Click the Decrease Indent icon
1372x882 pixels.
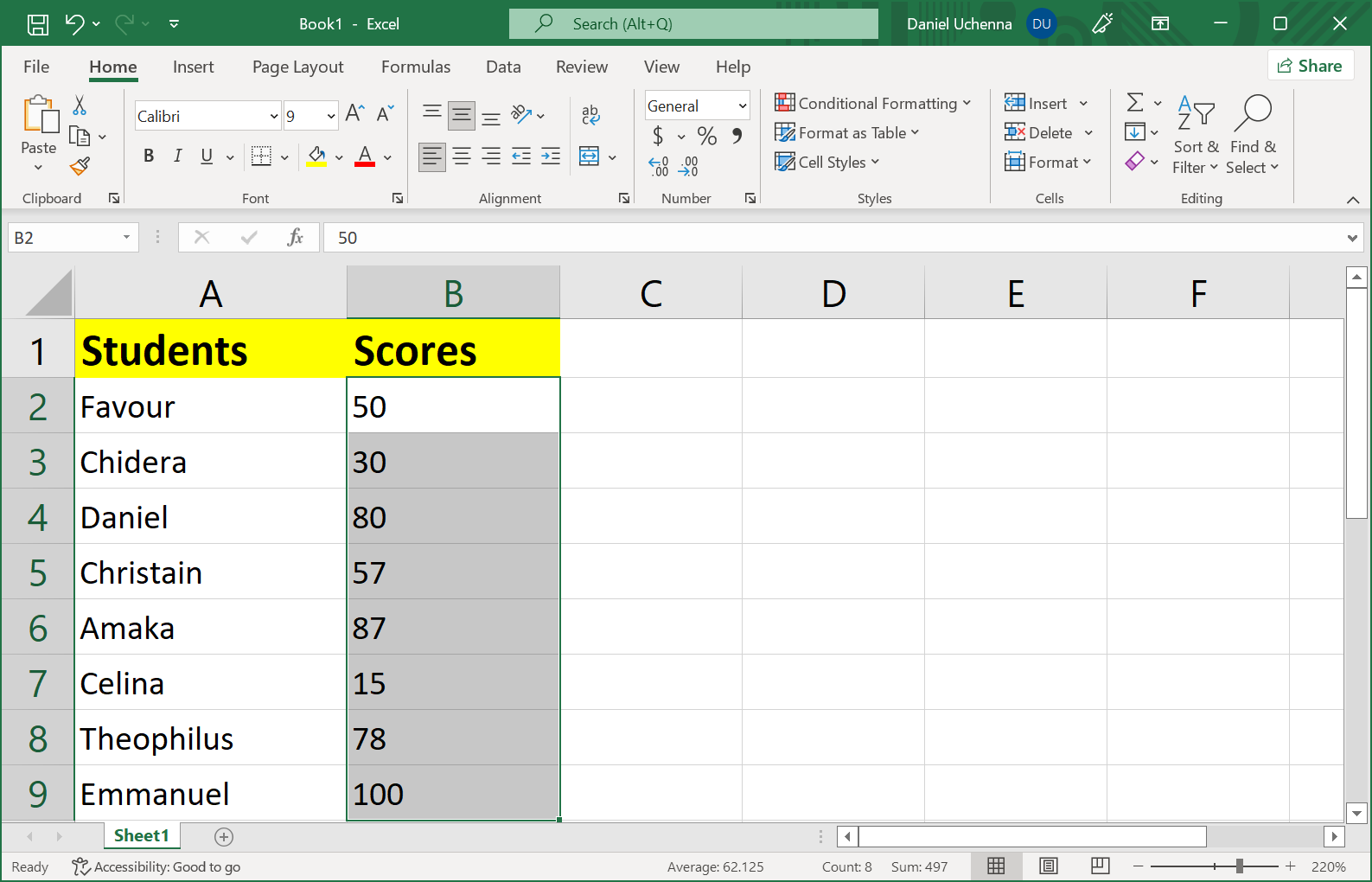[x=521, y=156]
